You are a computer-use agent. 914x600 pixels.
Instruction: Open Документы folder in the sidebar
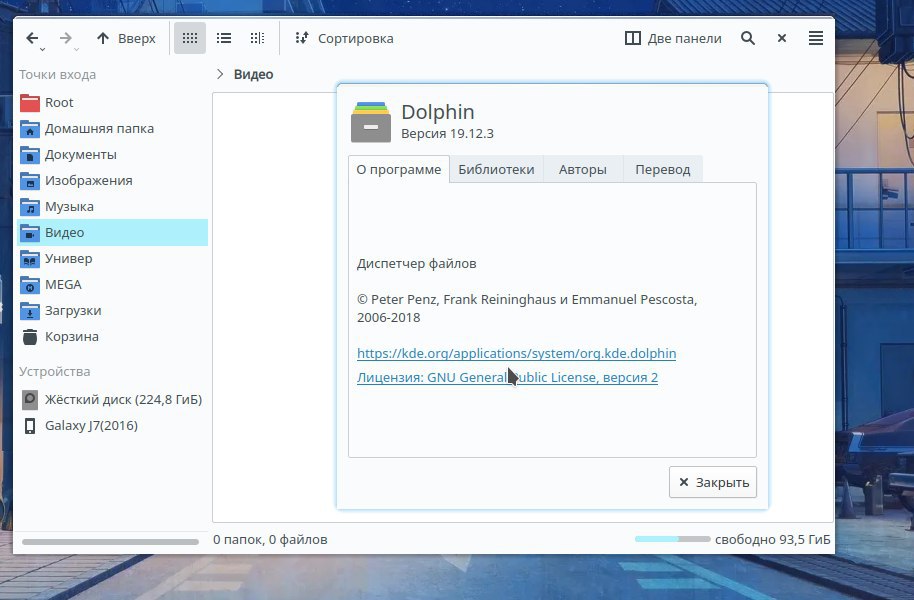tap(113, 155)
